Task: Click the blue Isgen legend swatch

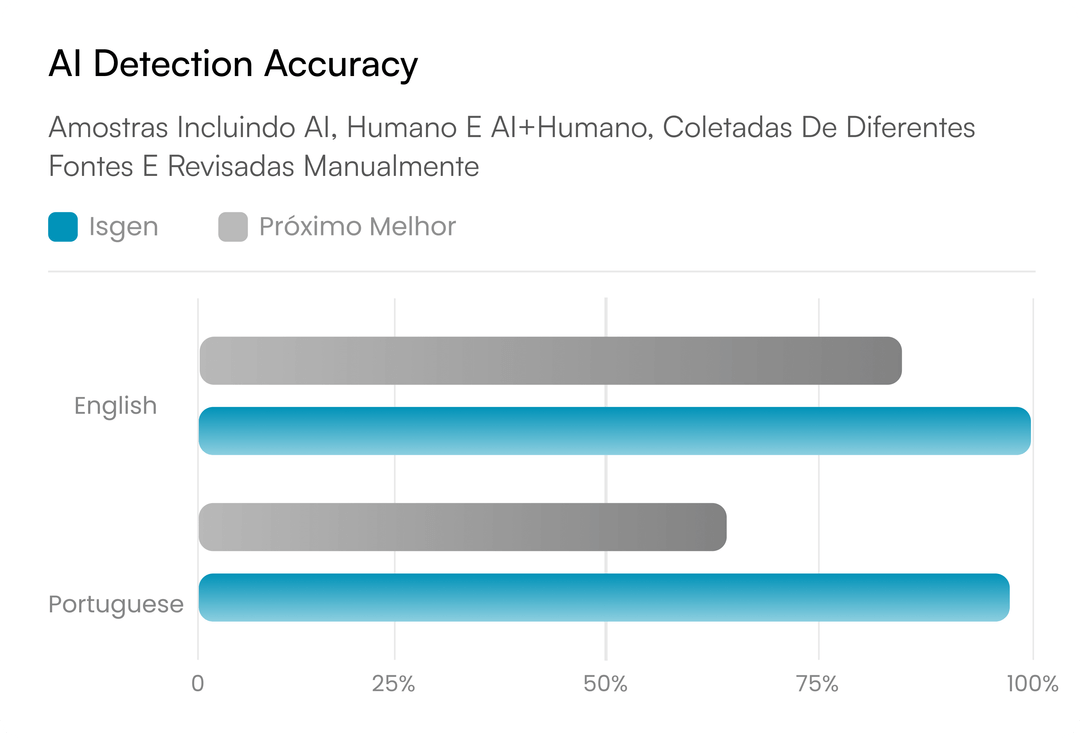Action: tap(63, 227)
